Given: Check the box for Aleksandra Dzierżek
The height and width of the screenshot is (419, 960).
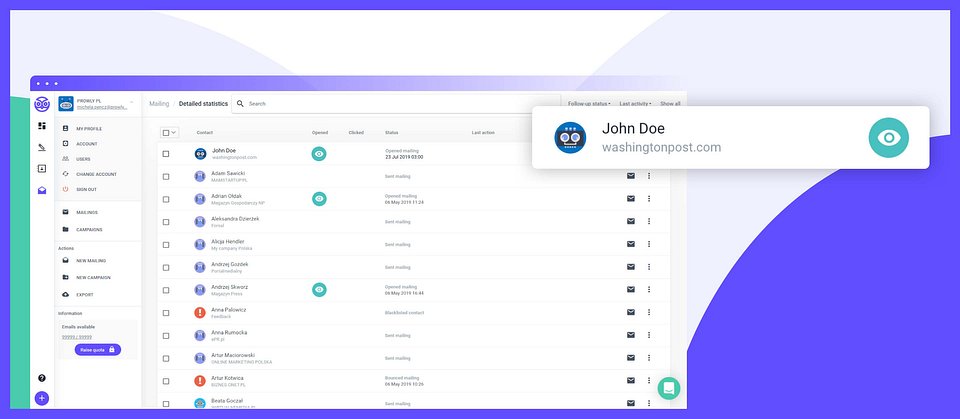Looking at the screenshot, I should pos(166,222).
